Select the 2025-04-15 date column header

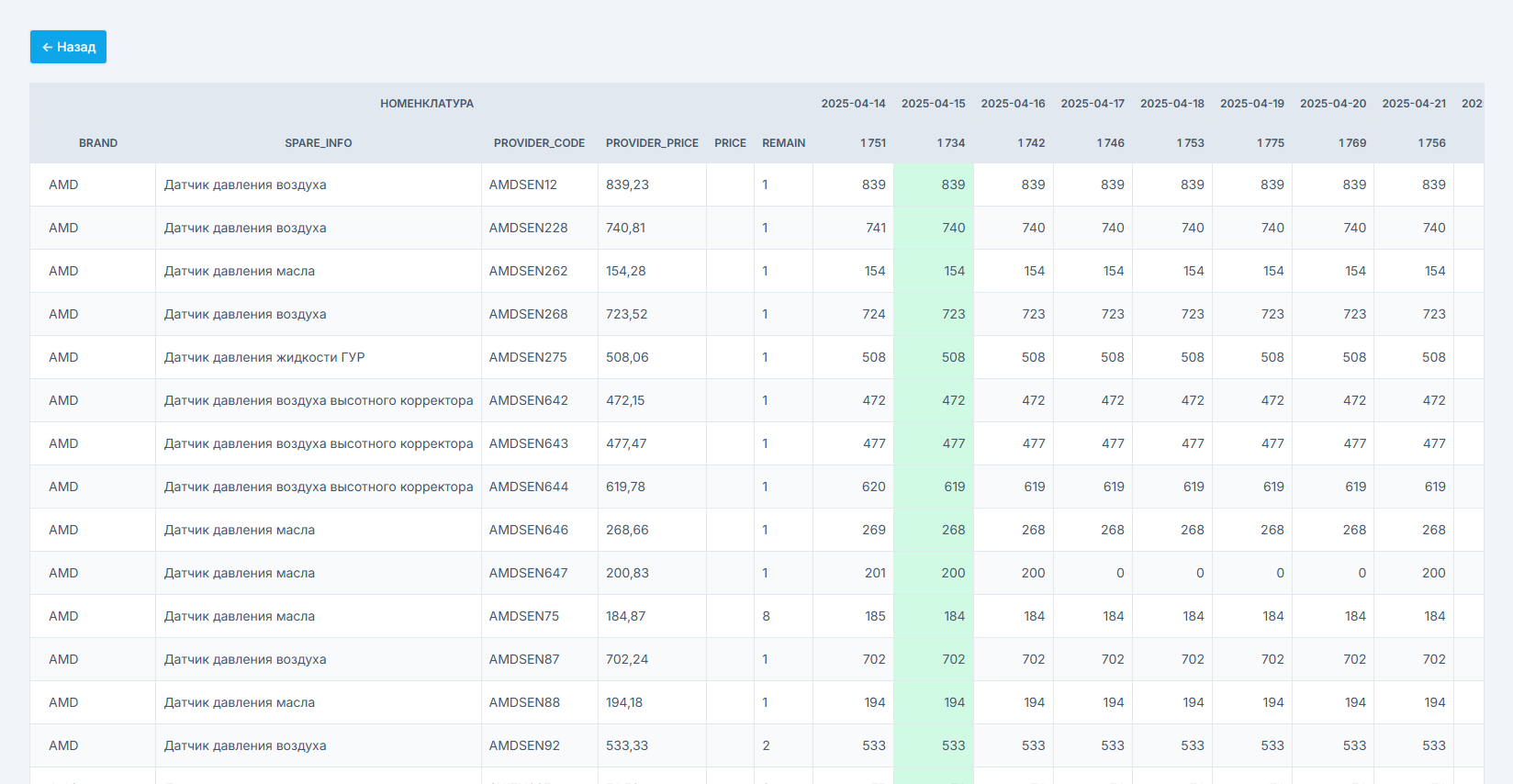[x=933, y=104]
